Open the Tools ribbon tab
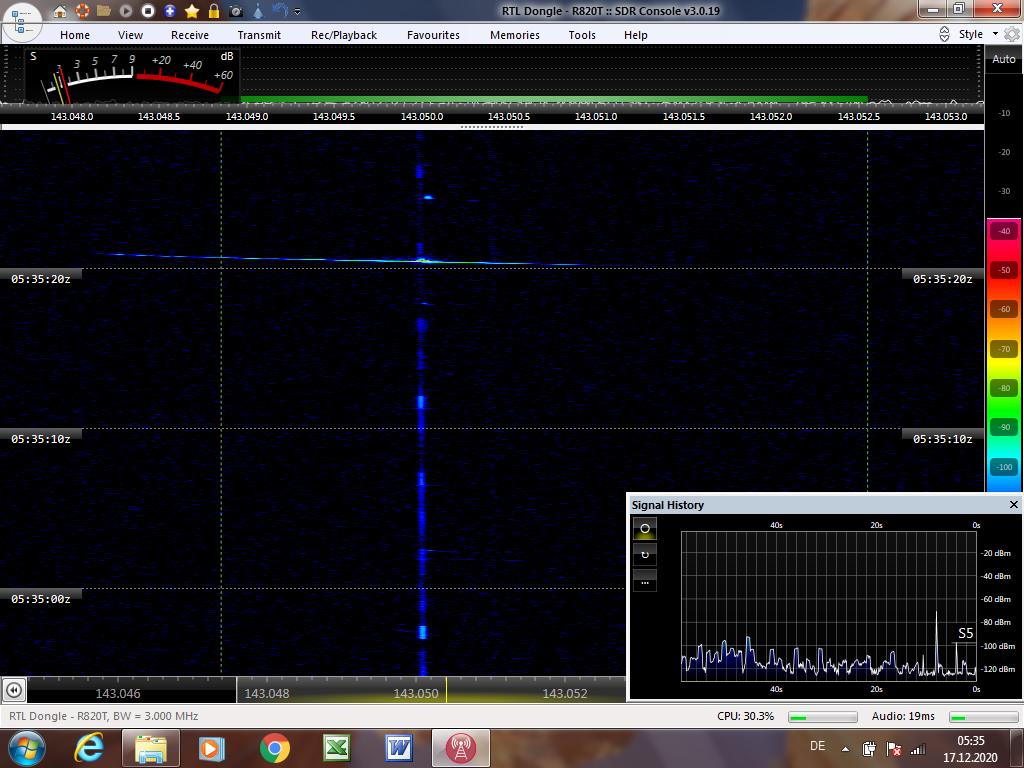1024x768 pixels. [582, 35]
